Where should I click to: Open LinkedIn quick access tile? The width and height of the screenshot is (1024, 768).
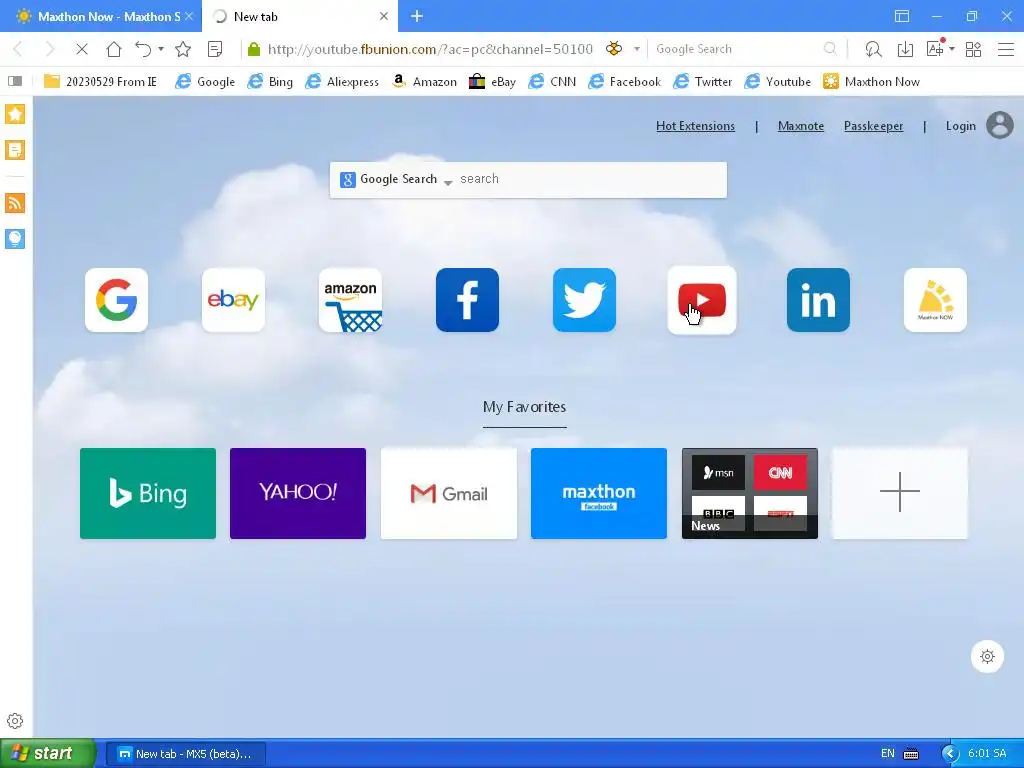point(818,300)
